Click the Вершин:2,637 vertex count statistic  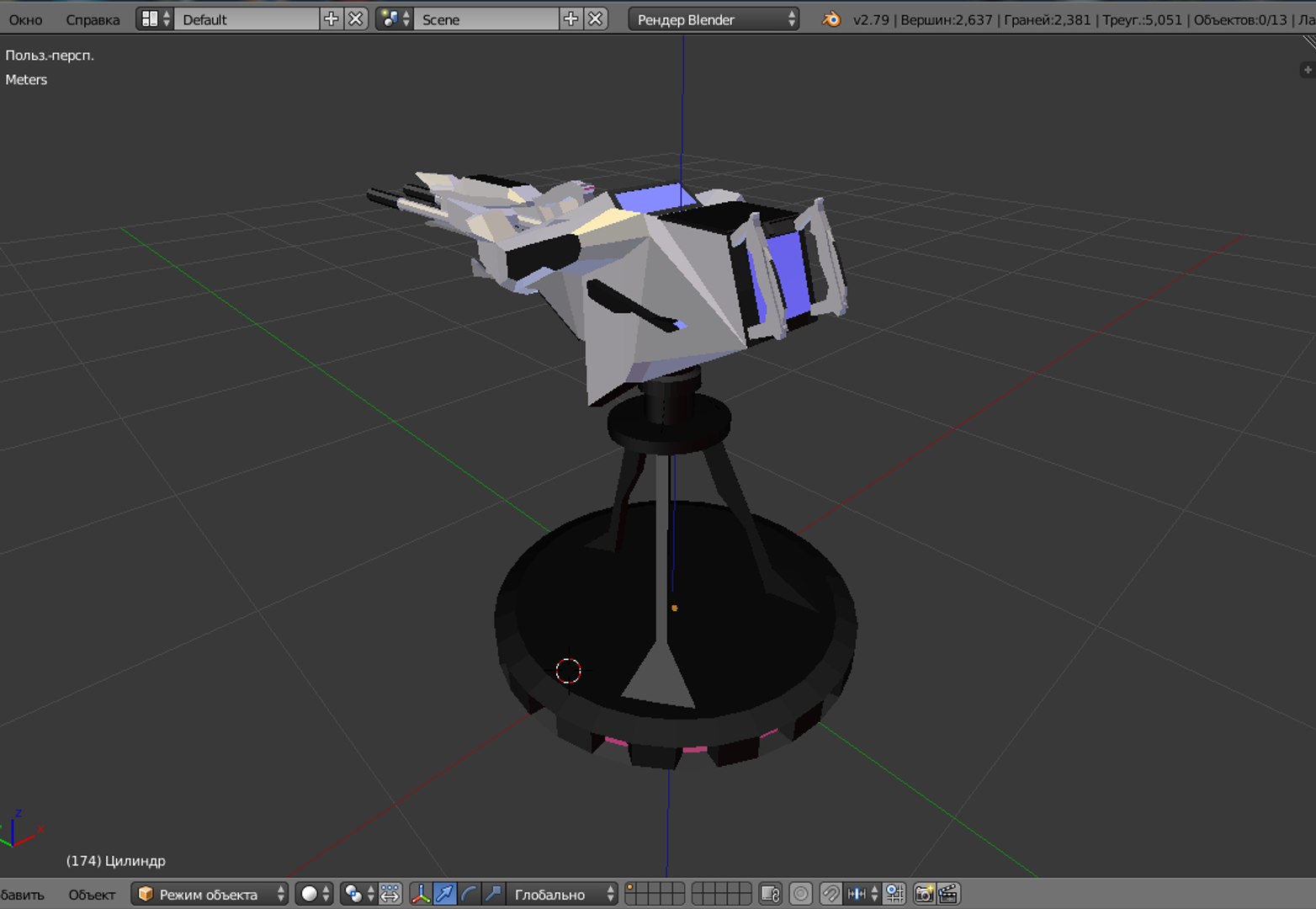point(947,19)
